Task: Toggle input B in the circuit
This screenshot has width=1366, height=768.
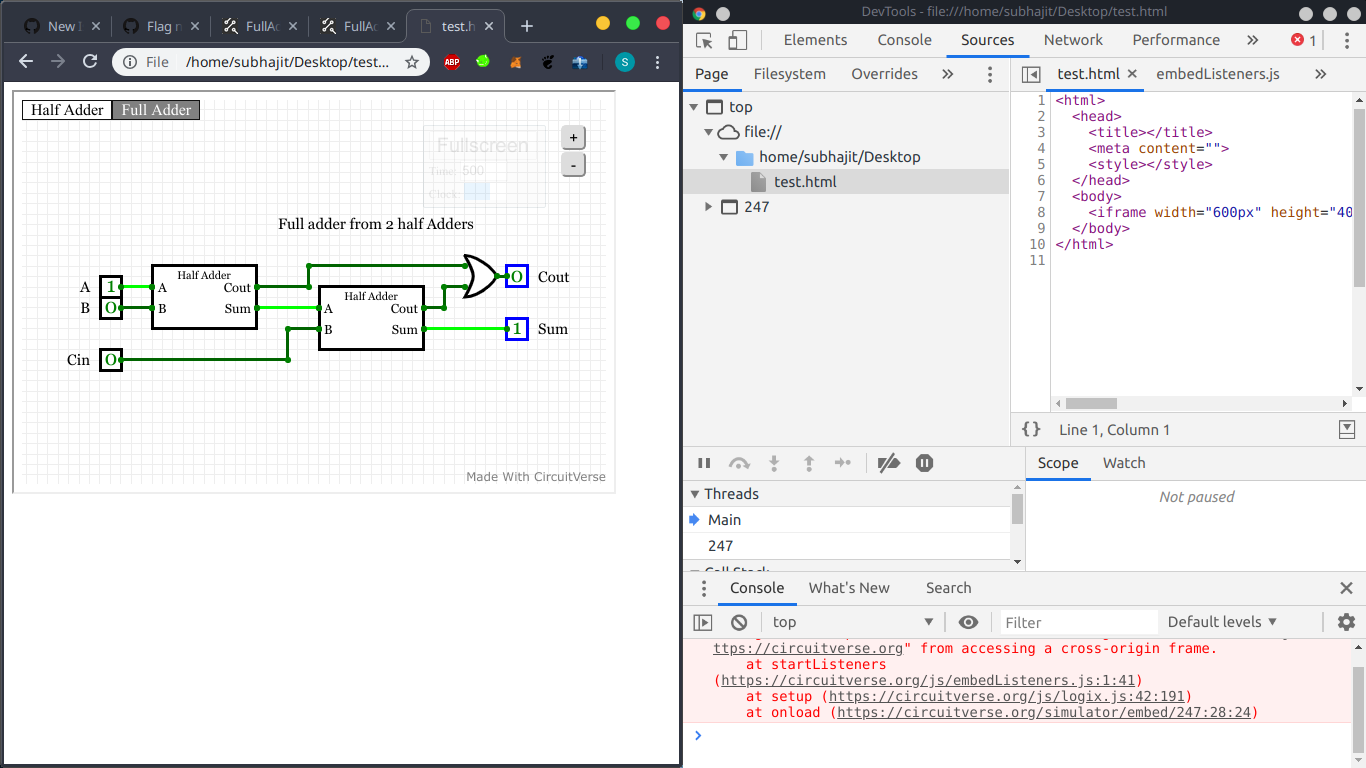Action: point(111,308)
